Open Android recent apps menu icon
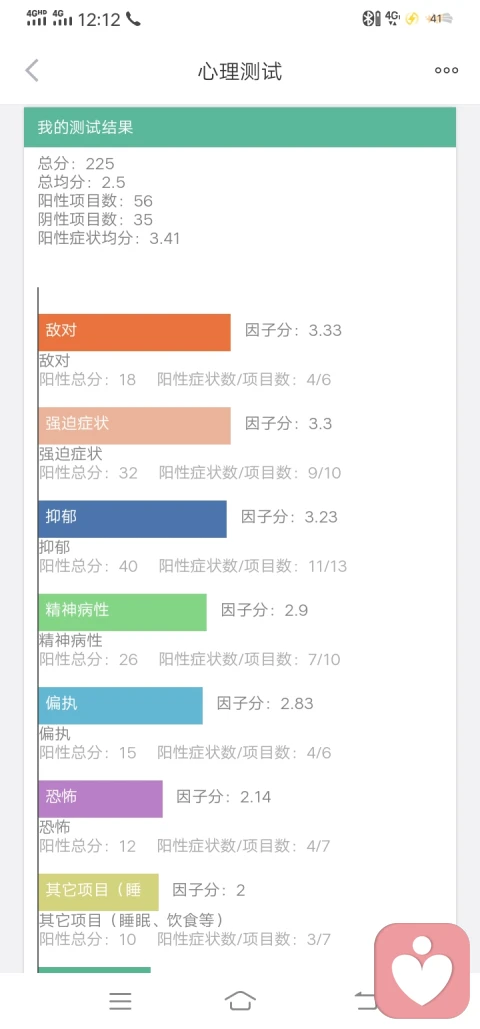The image size is (480, 1029). coord(120,1001)
